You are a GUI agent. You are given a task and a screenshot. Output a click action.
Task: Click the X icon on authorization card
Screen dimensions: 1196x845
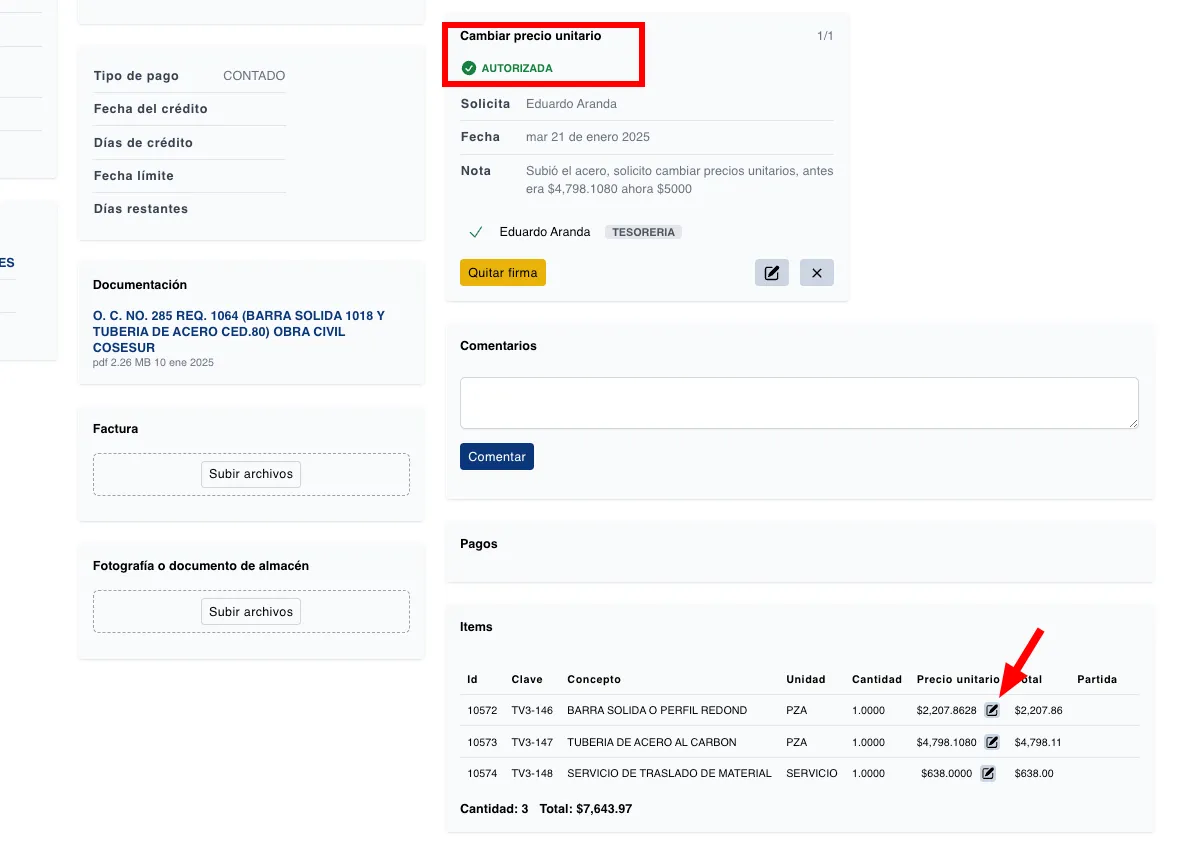[816, 273]
